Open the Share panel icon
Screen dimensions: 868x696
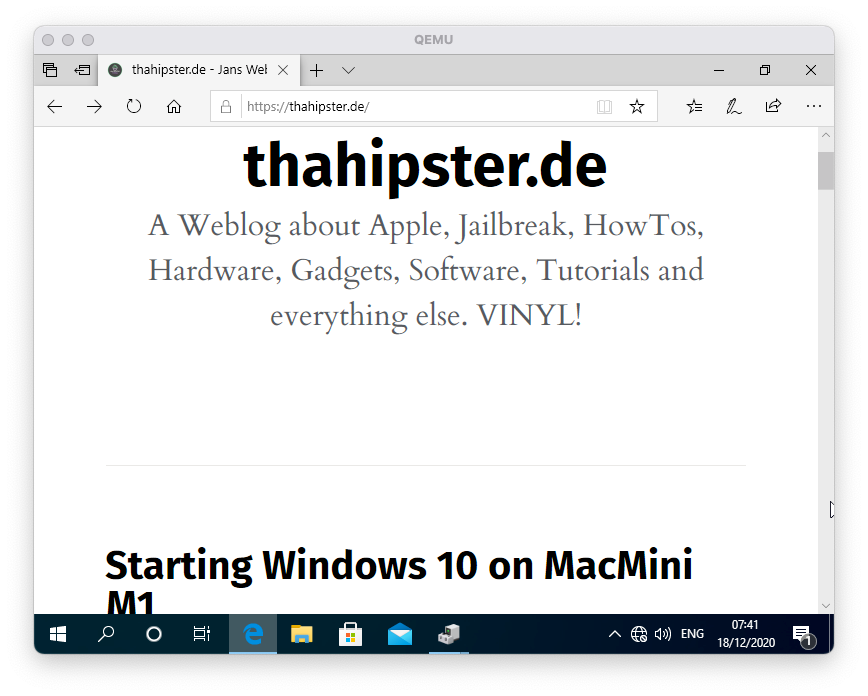click(x=773, y=106)
